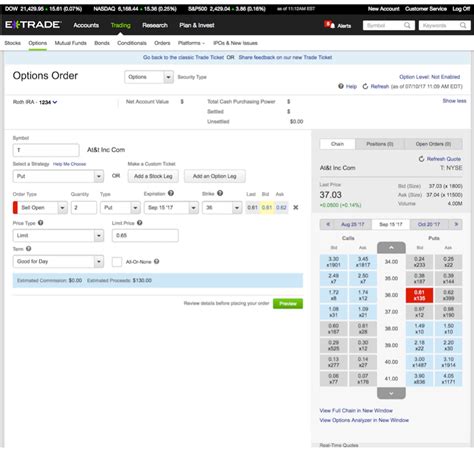Image resolution: width=474 pixels, height=450 pixels.
Task: Switch to the Stocks tab
Action: click(13, 43)
